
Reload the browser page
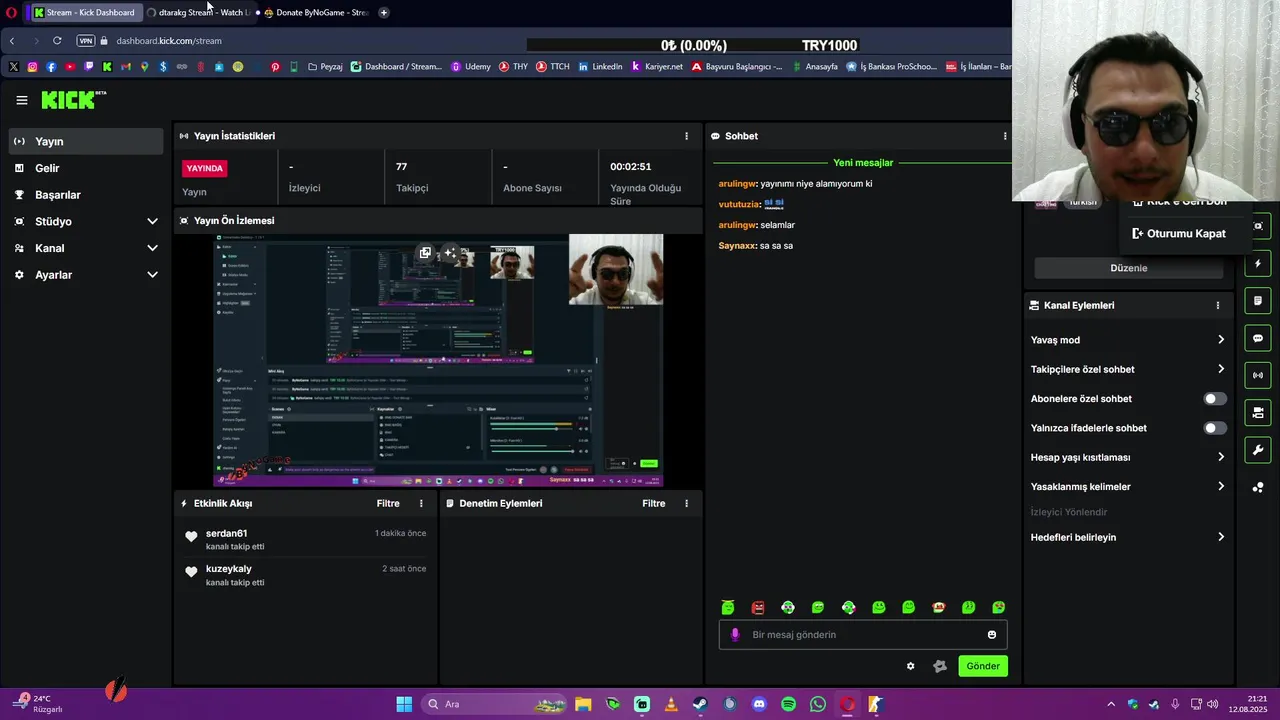click(x=57, y=41)
